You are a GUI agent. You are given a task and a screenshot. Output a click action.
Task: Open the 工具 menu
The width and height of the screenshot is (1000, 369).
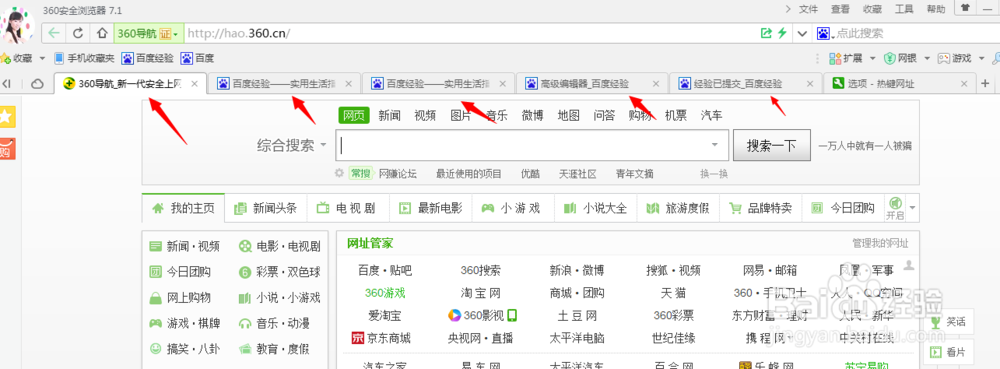coord(904,9)
